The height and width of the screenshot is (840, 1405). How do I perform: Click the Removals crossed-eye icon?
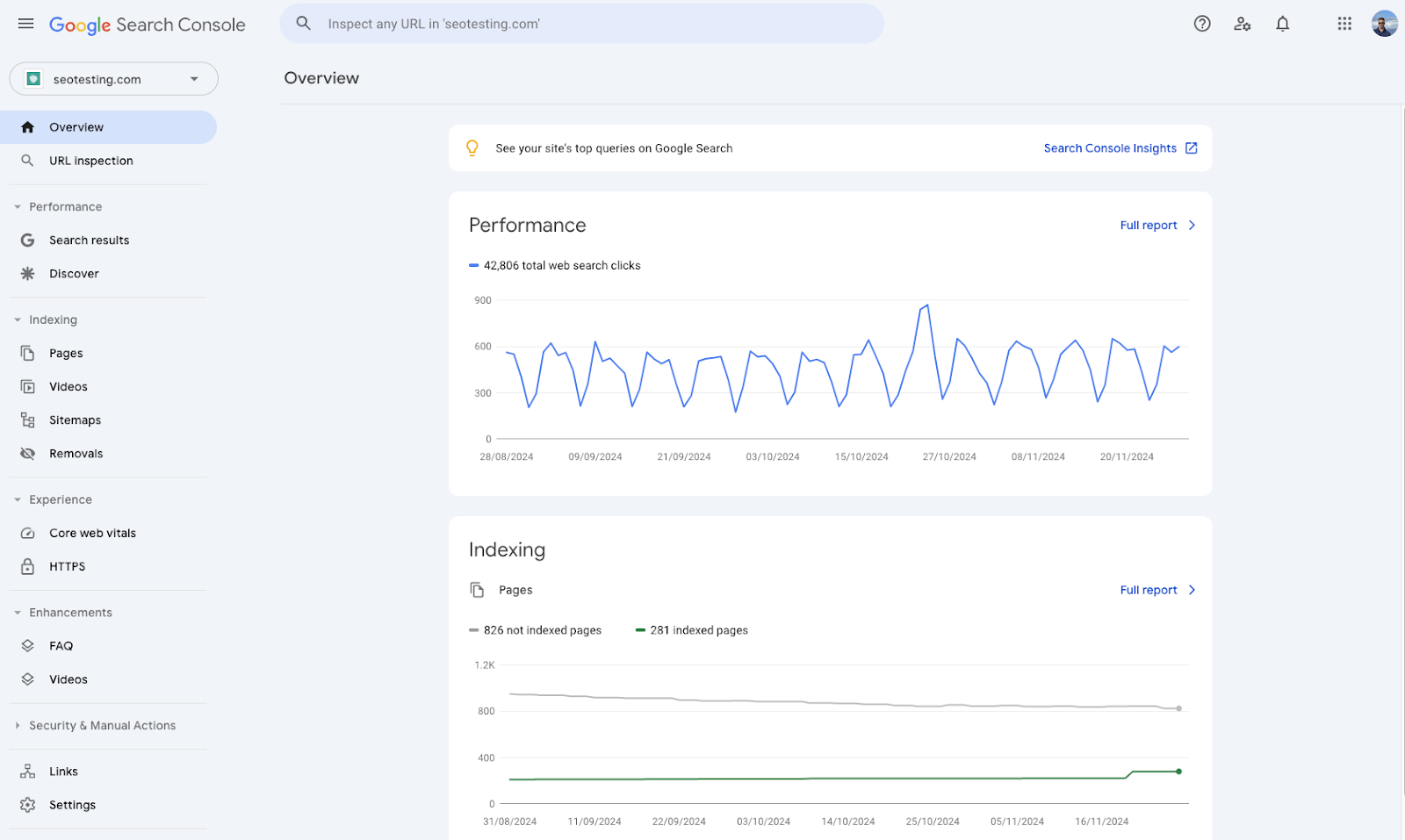[x=28, y=454]
